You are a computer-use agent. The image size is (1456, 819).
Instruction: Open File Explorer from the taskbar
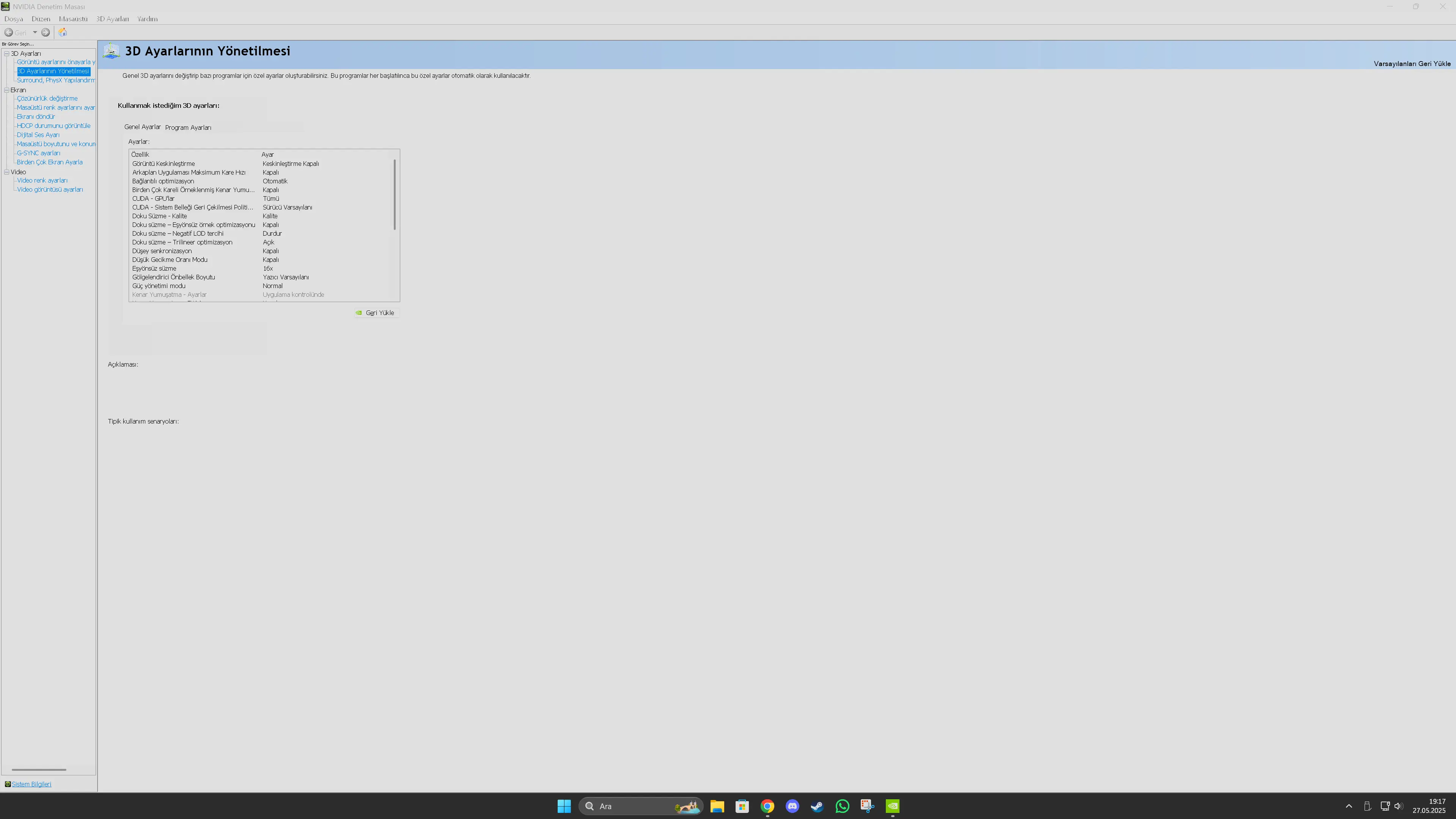point(717,806)
